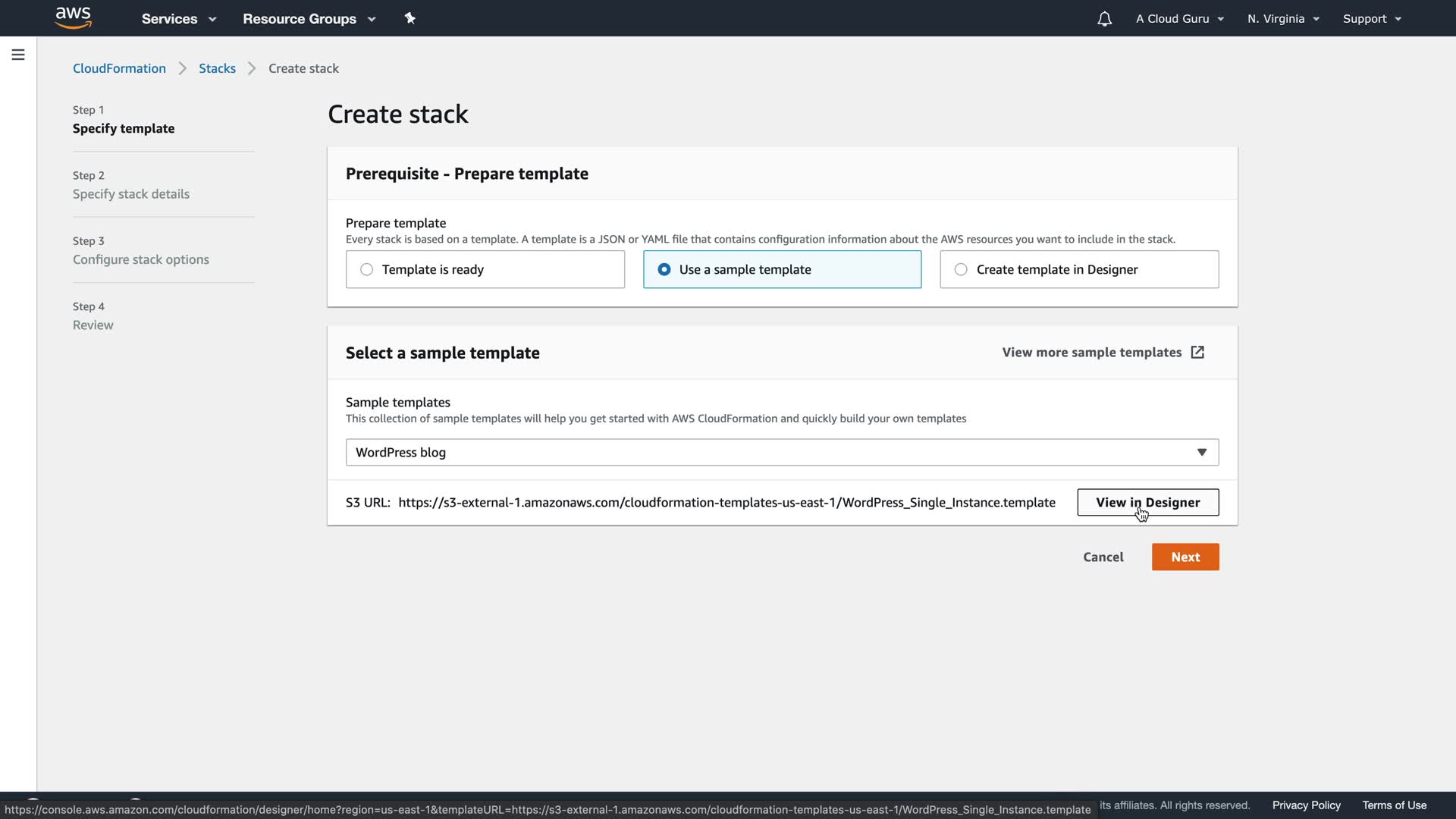1456x819 pixels.
Task: Click the AWS logo home icon
Action: (74, 18)
